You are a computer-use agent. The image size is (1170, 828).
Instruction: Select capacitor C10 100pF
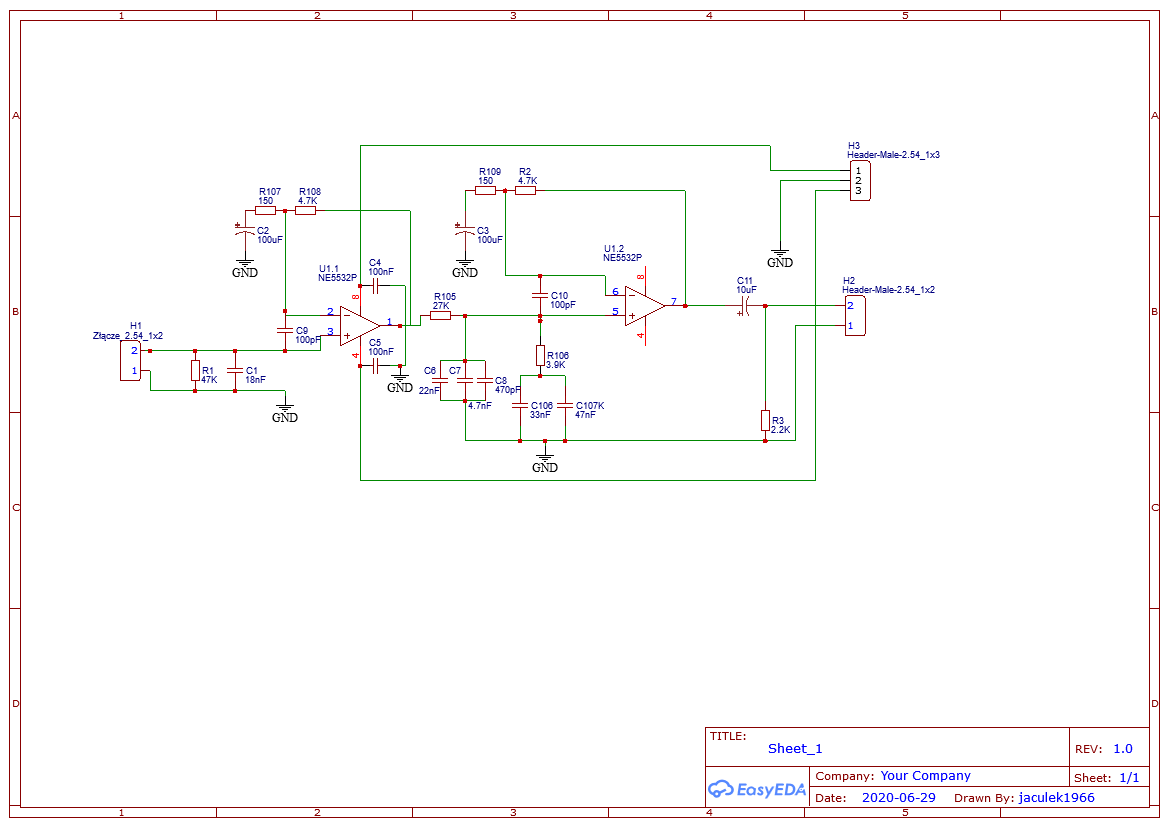point(540,296)
